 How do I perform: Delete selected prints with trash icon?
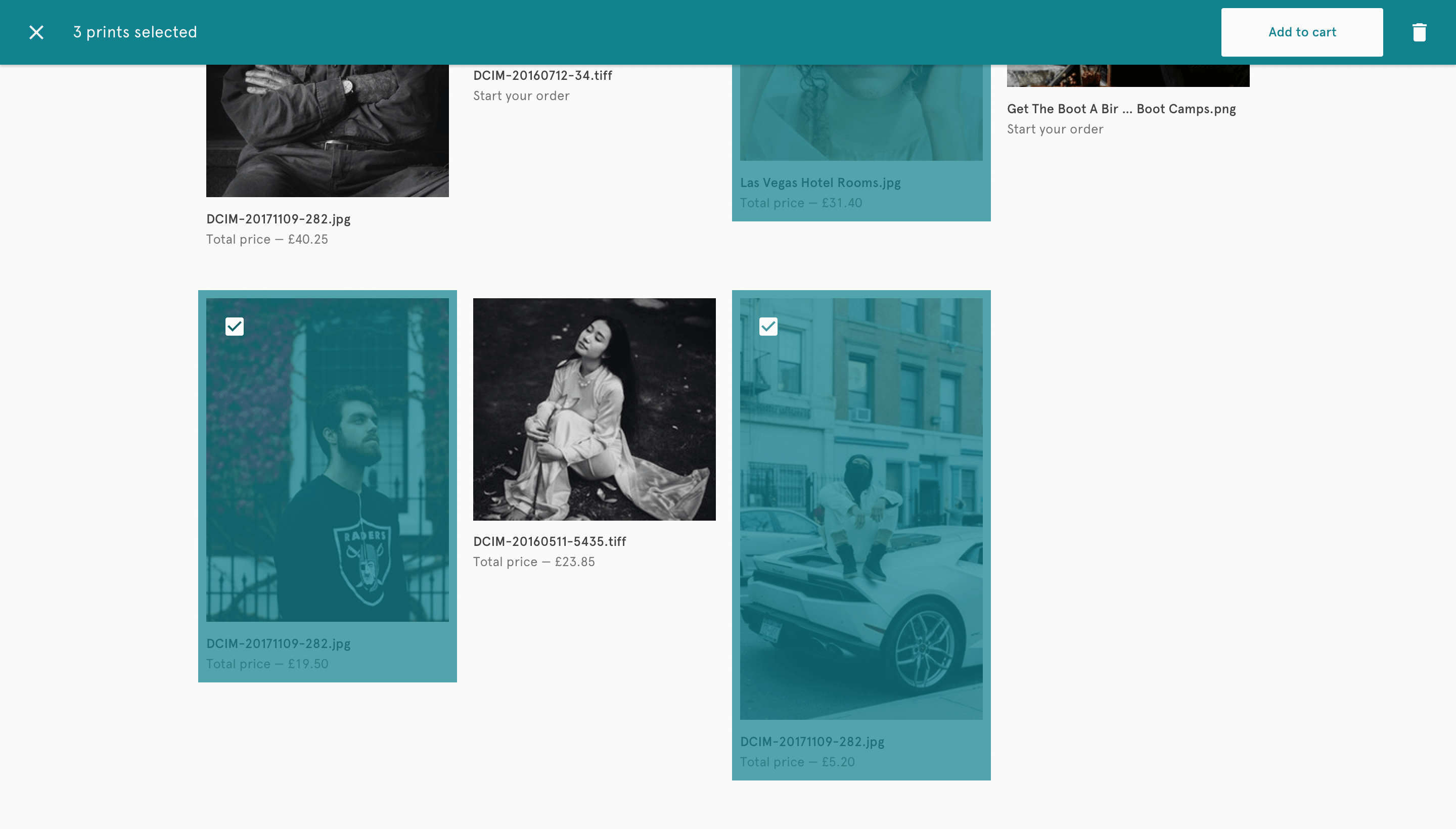tap(1419, 32)
